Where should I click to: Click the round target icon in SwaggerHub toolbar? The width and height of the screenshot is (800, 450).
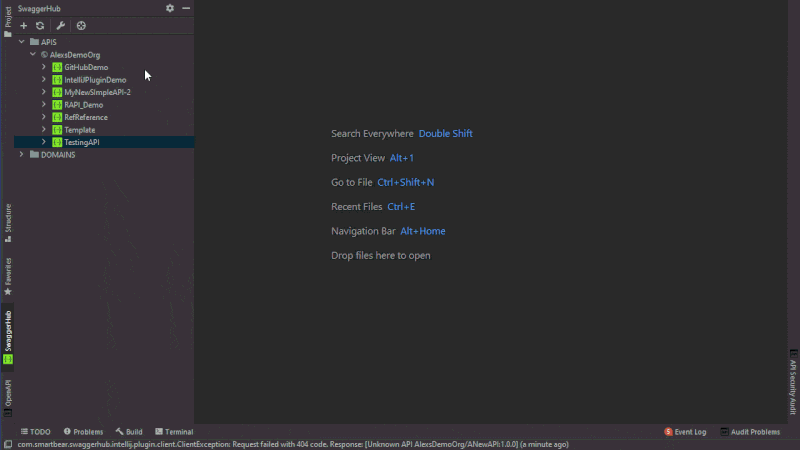81,26
